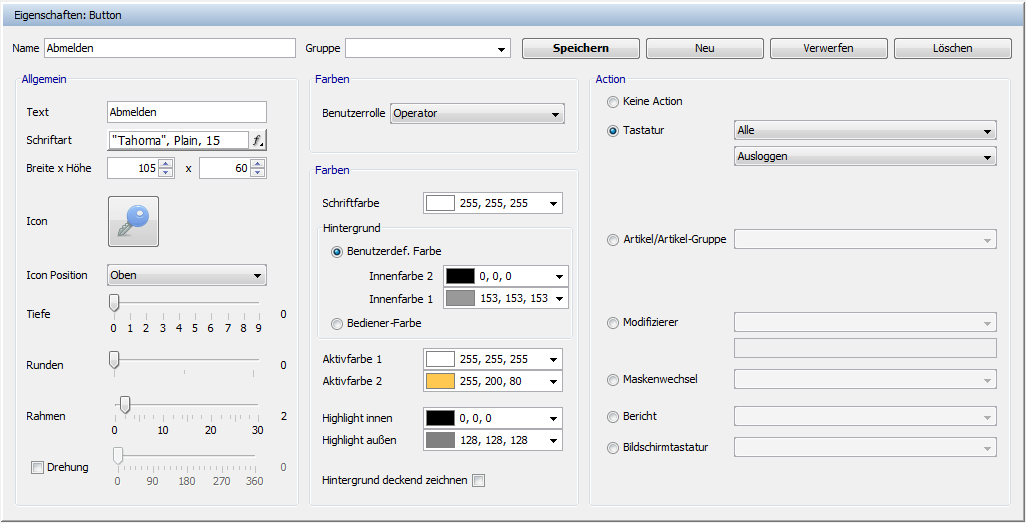
Task: Open the Ausloggen action dropdown
Action: coord(865,156)
